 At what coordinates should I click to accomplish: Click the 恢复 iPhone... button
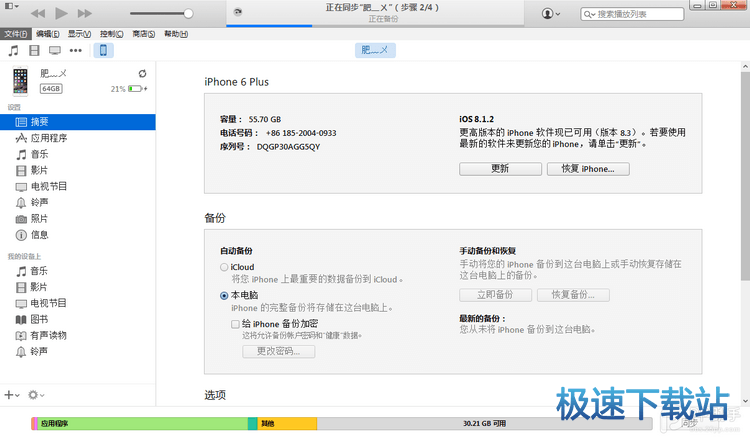coord(588,169)
